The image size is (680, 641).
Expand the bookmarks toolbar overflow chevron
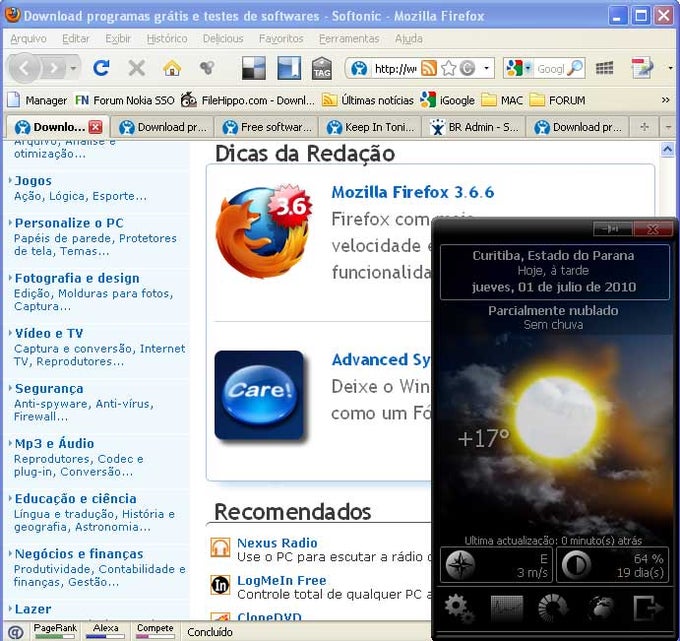pyautogui.click(x=665, y=100)
